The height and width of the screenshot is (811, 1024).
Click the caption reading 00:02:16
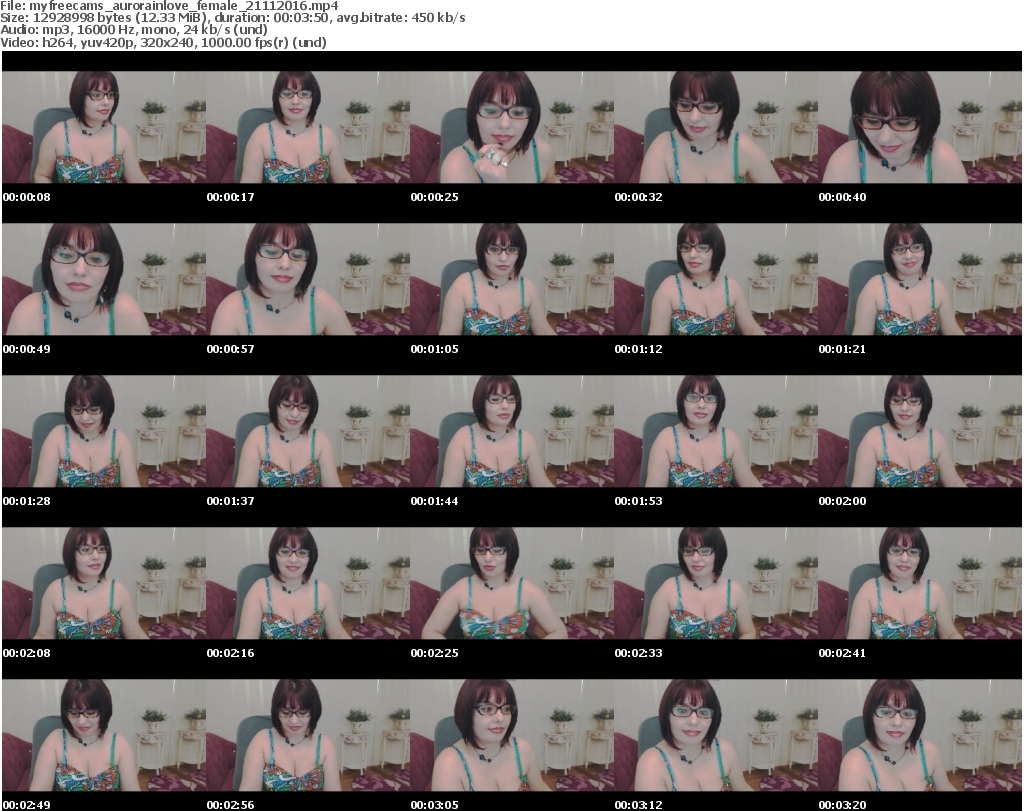231,653
